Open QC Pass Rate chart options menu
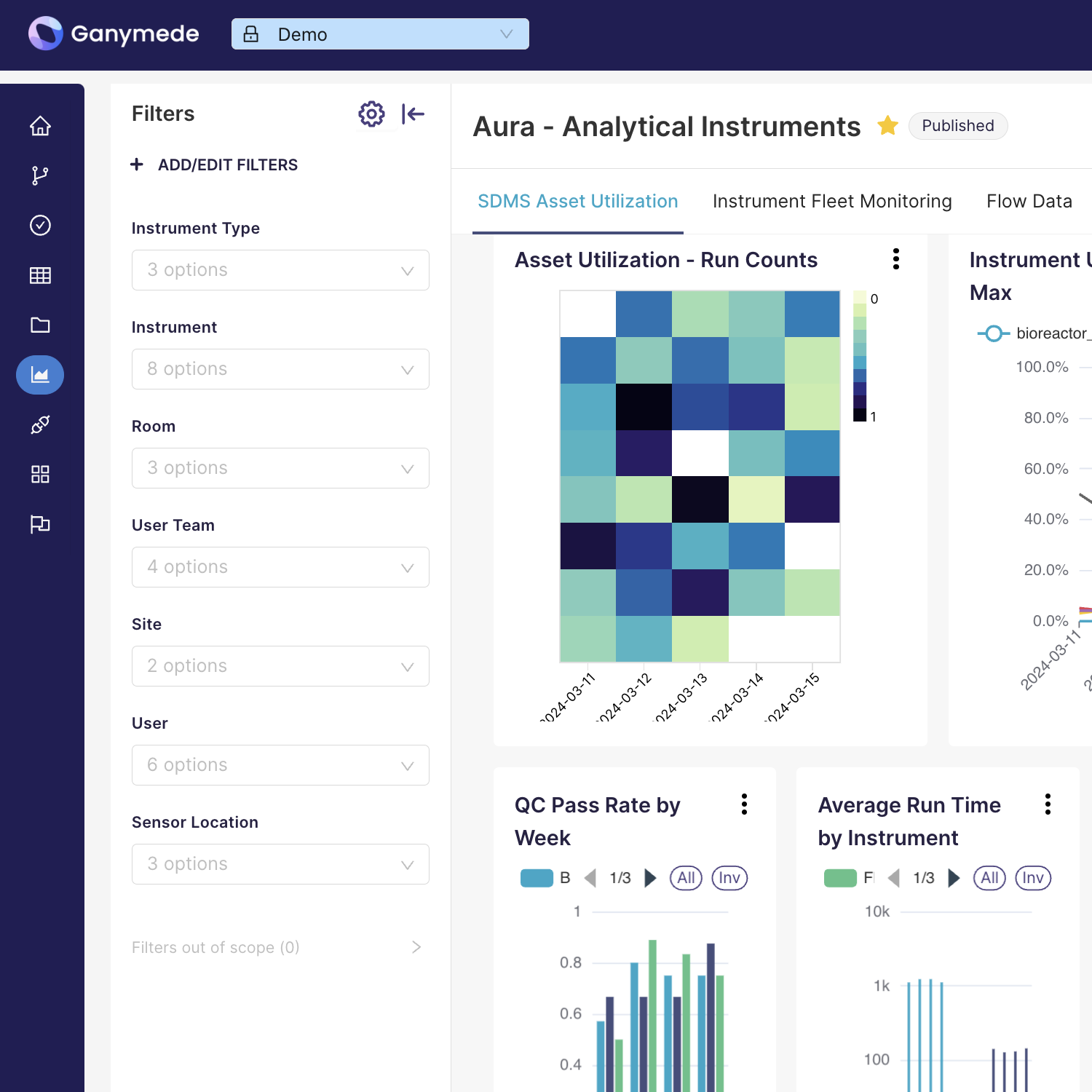This screenshot has width=1092, height=1092. pos(744,804)
